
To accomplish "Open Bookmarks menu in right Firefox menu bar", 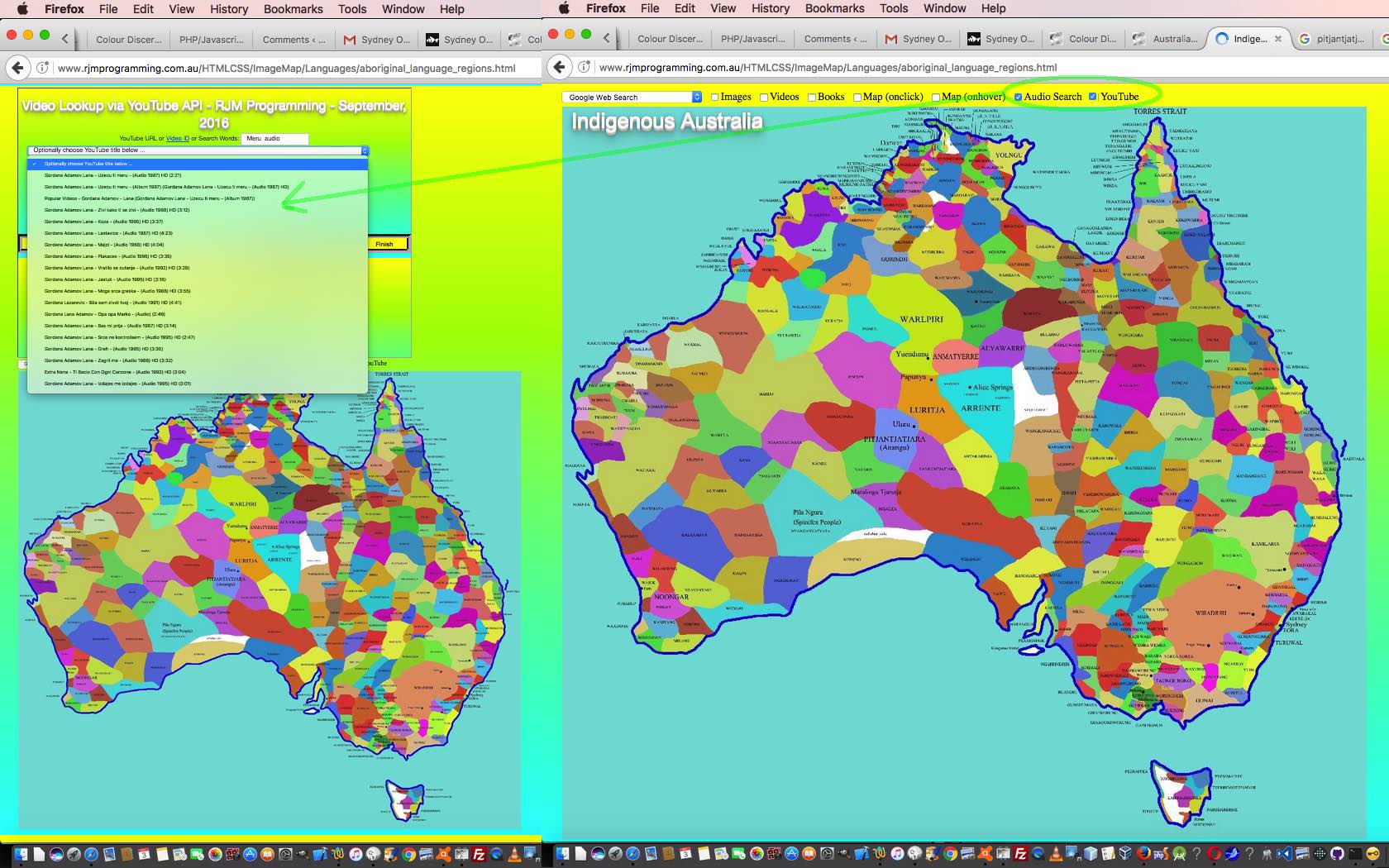I will click(834, 8).
